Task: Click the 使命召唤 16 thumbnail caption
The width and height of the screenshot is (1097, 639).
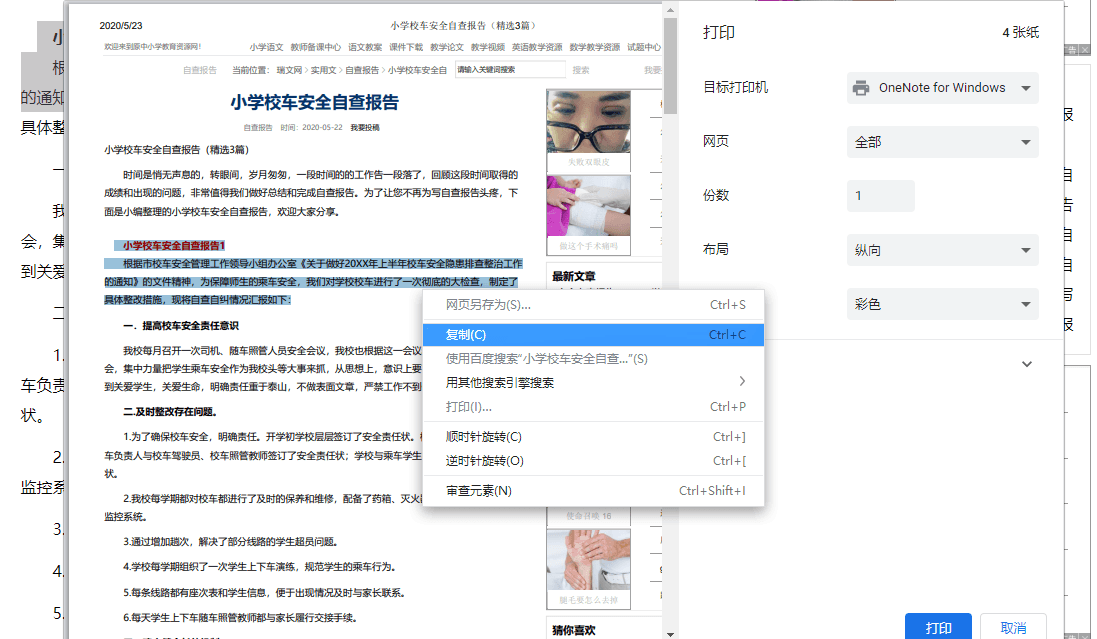Action: (x=588, y=516)
